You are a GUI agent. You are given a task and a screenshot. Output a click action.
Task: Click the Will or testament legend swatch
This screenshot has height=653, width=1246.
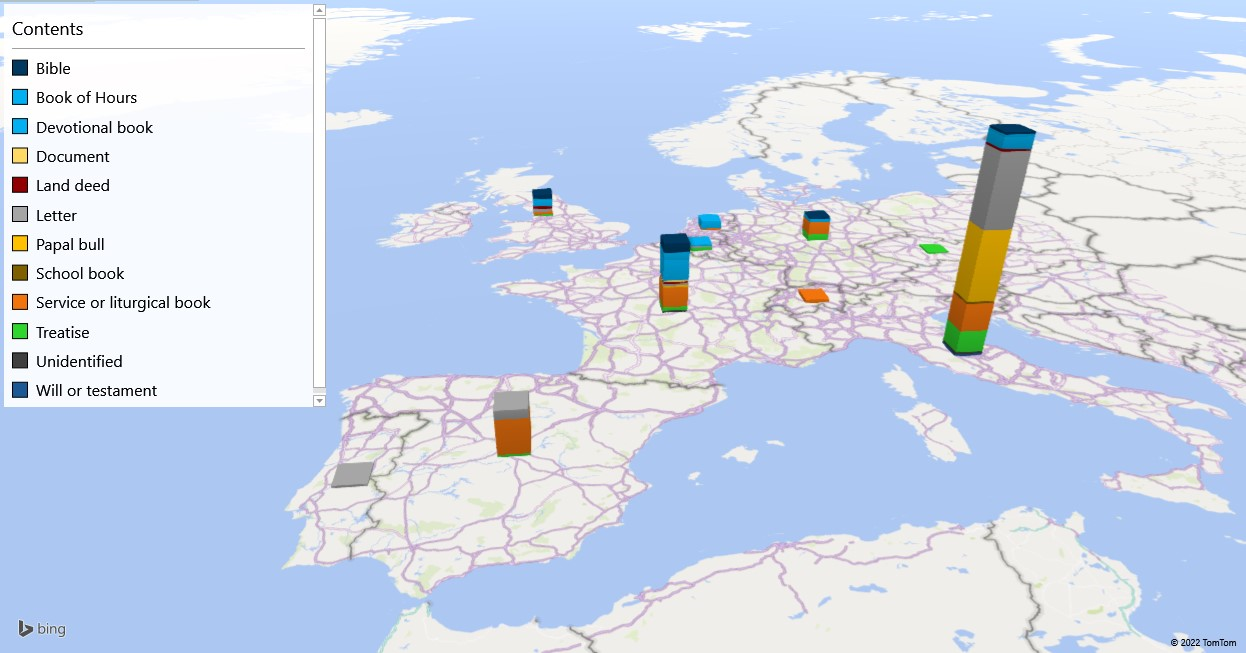[20, 390]
